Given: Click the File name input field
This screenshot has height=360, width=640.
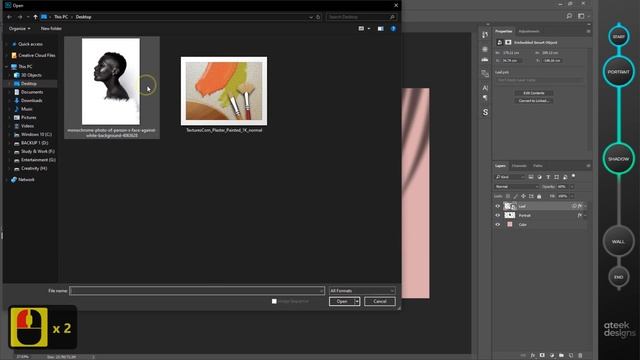Looking at the screenshot, I should pyautogui.click(x=197, y=291).
